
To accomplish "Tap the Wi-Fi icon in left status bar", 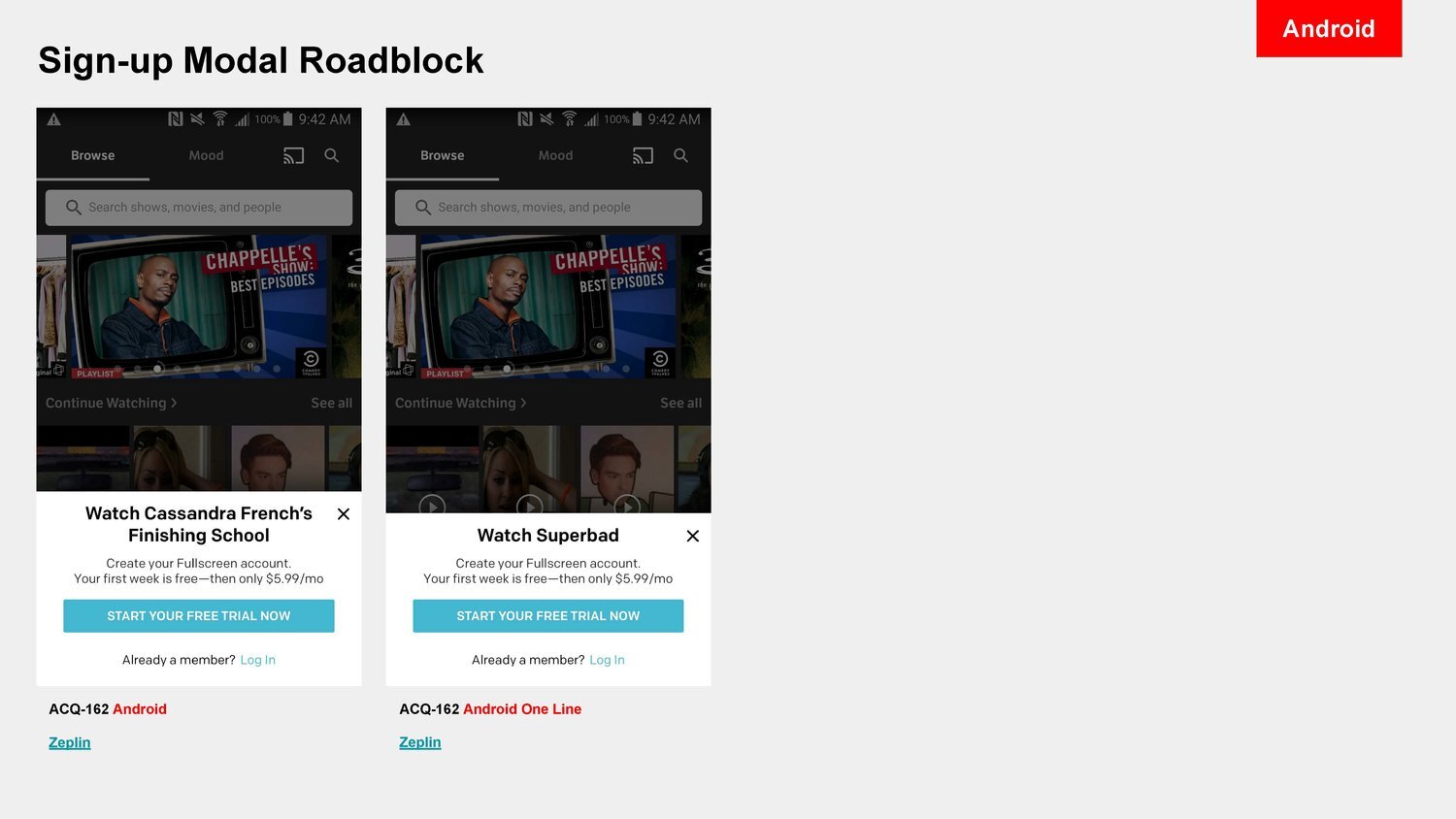I will tap(220, 118).
